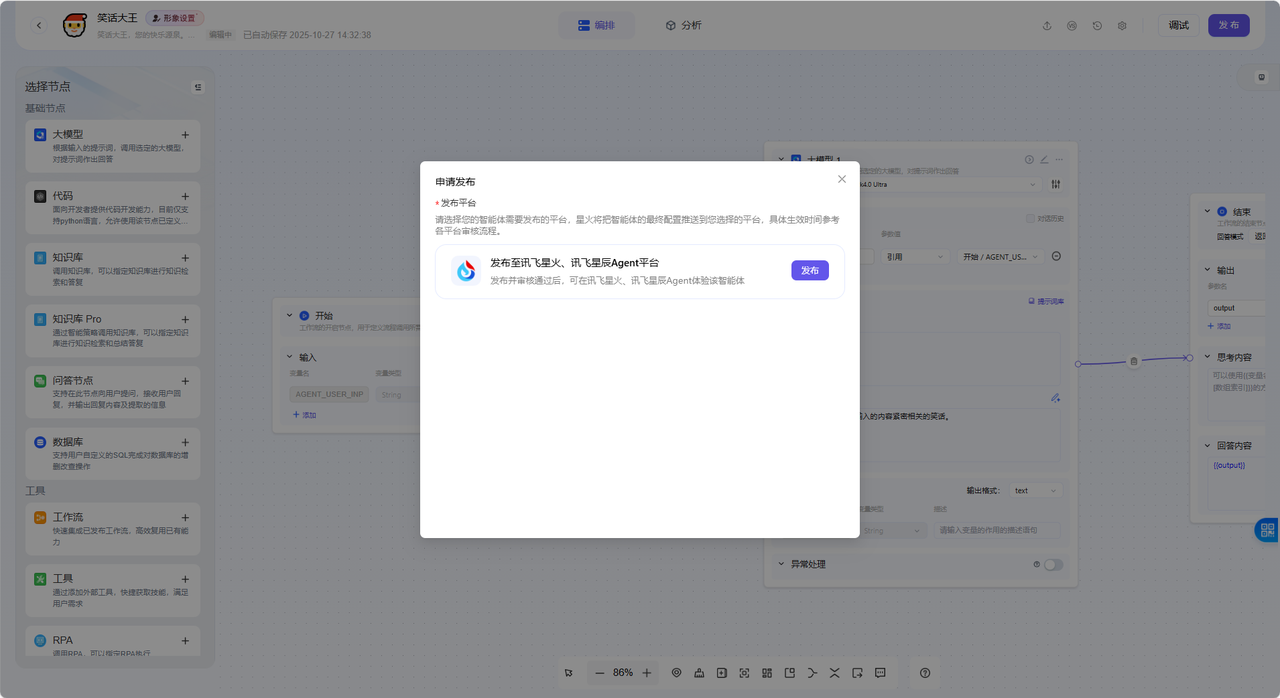Add the 代码 node with plus icon
Viewport: 1280px width, 698px height.
[185, 197]
